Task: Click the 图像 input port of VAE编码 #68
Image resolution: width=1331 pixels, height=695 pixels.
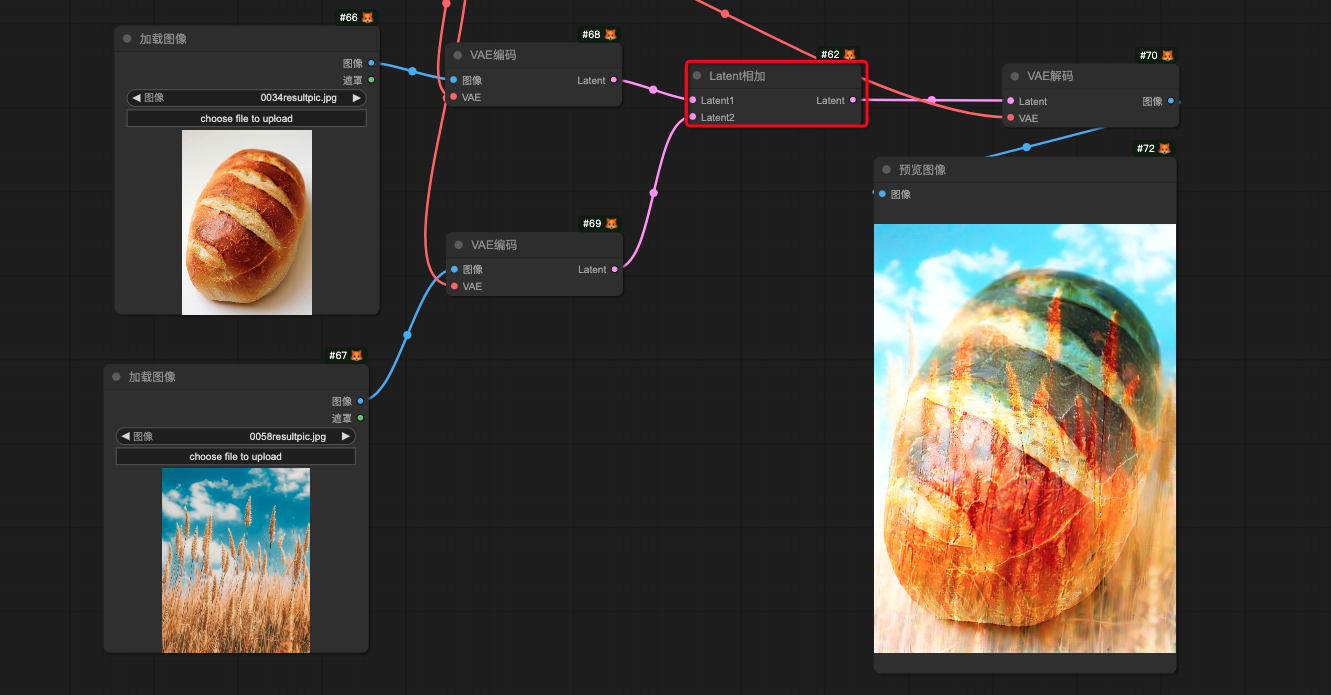Action: click(x=453, y=80)
